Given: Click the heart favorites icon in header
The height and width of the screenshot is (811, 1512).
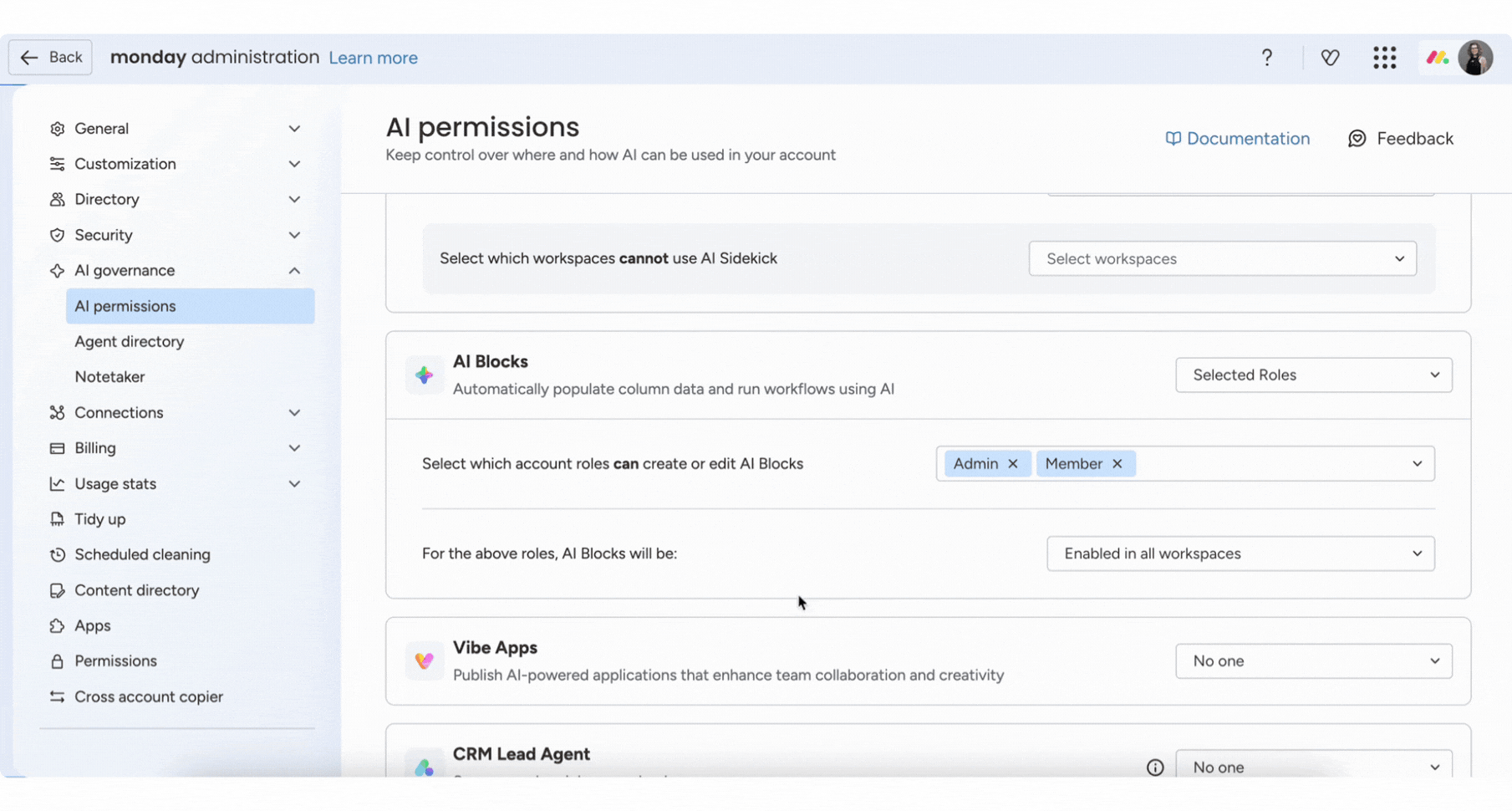Looking at the screenshot, I should click(x=1330, y=57).
